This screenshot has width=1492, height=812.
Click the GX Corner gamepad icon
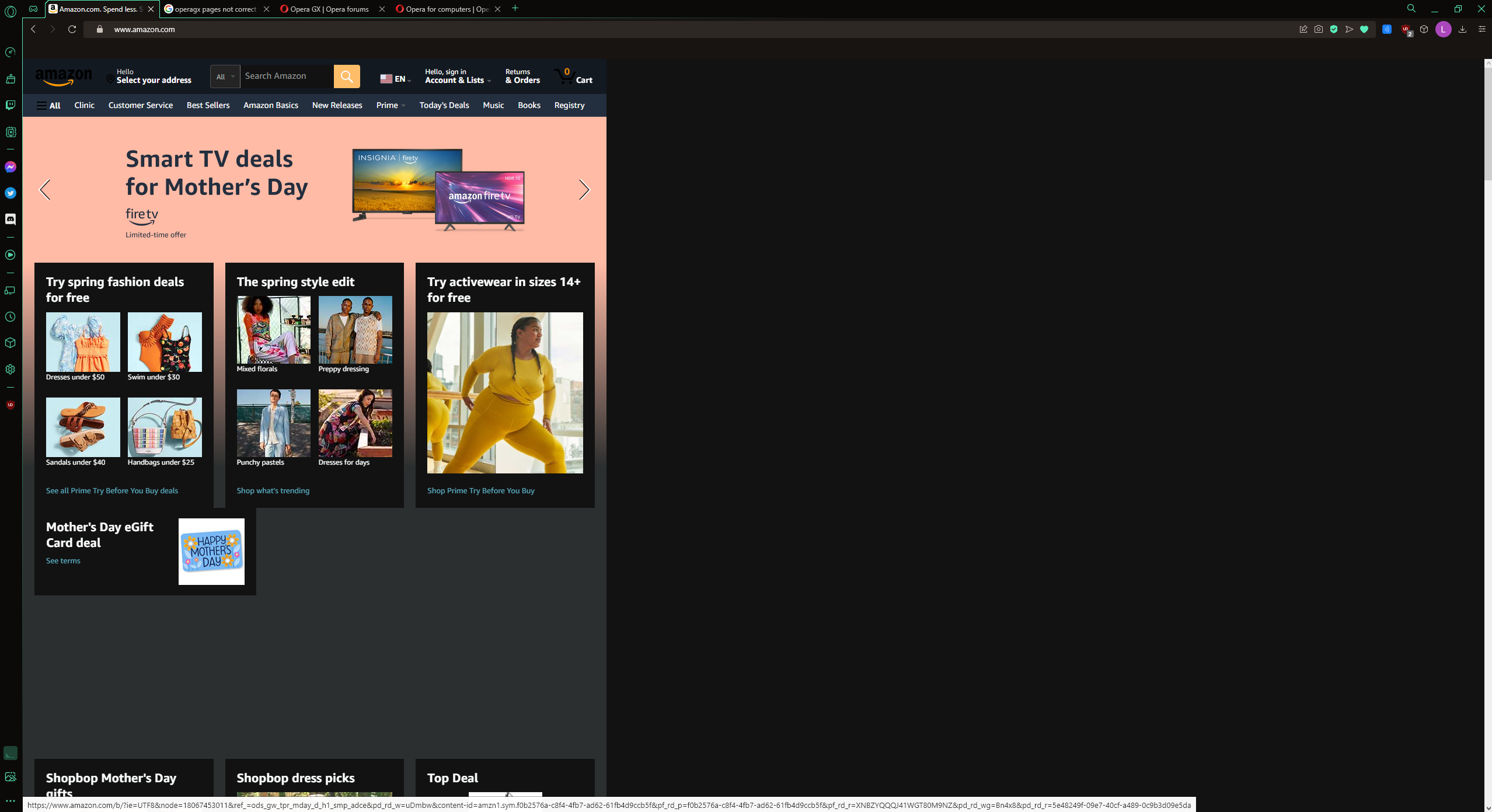click(x=33, y=9)
